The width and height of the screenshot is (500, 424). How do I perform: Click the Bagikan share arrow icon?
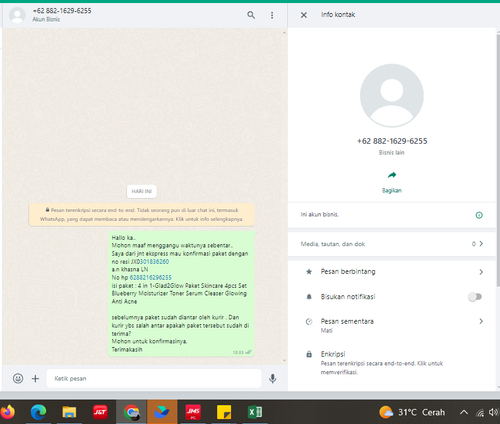(392, 175)
